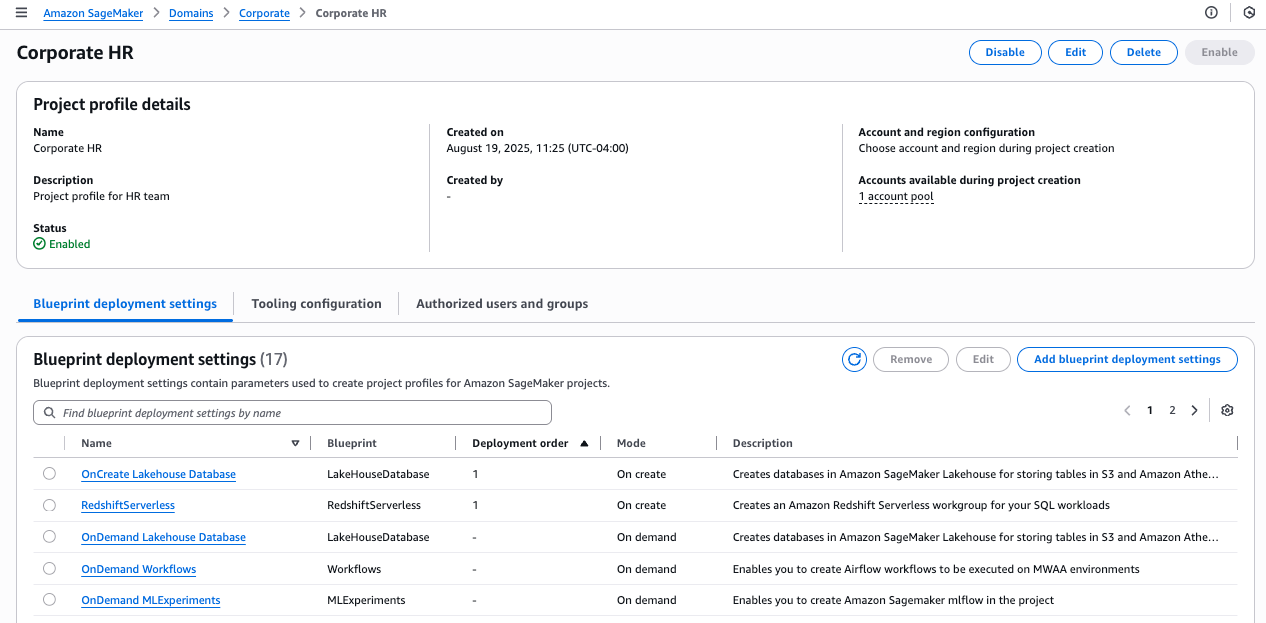
Task: Focus the find blueprint settings search field
Action: [x=292, y=413]
